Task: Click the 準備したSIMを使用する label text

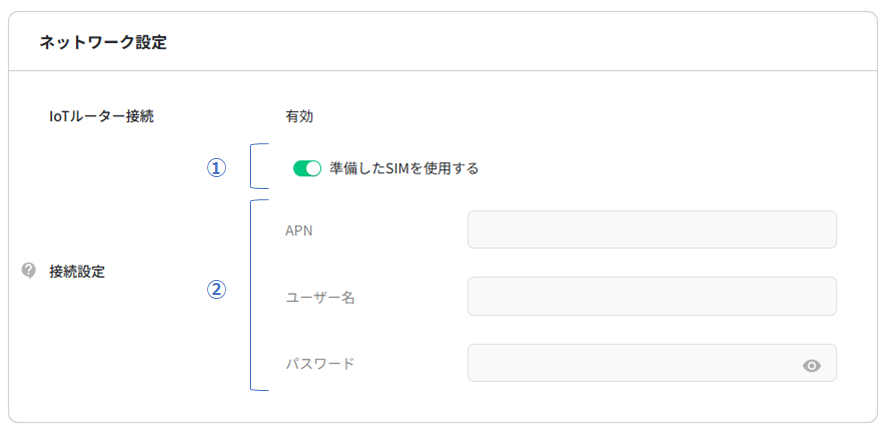Action: point(404,168)
